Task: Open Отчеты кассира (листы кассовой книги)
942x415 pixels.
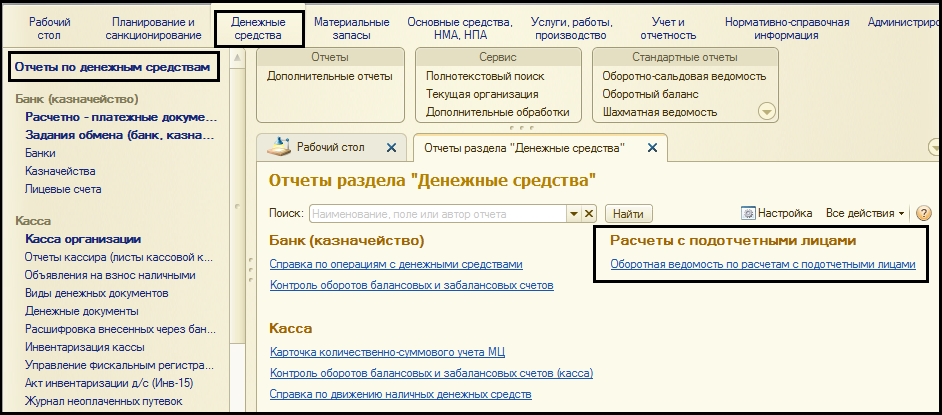Action: (x=119, y=257)
